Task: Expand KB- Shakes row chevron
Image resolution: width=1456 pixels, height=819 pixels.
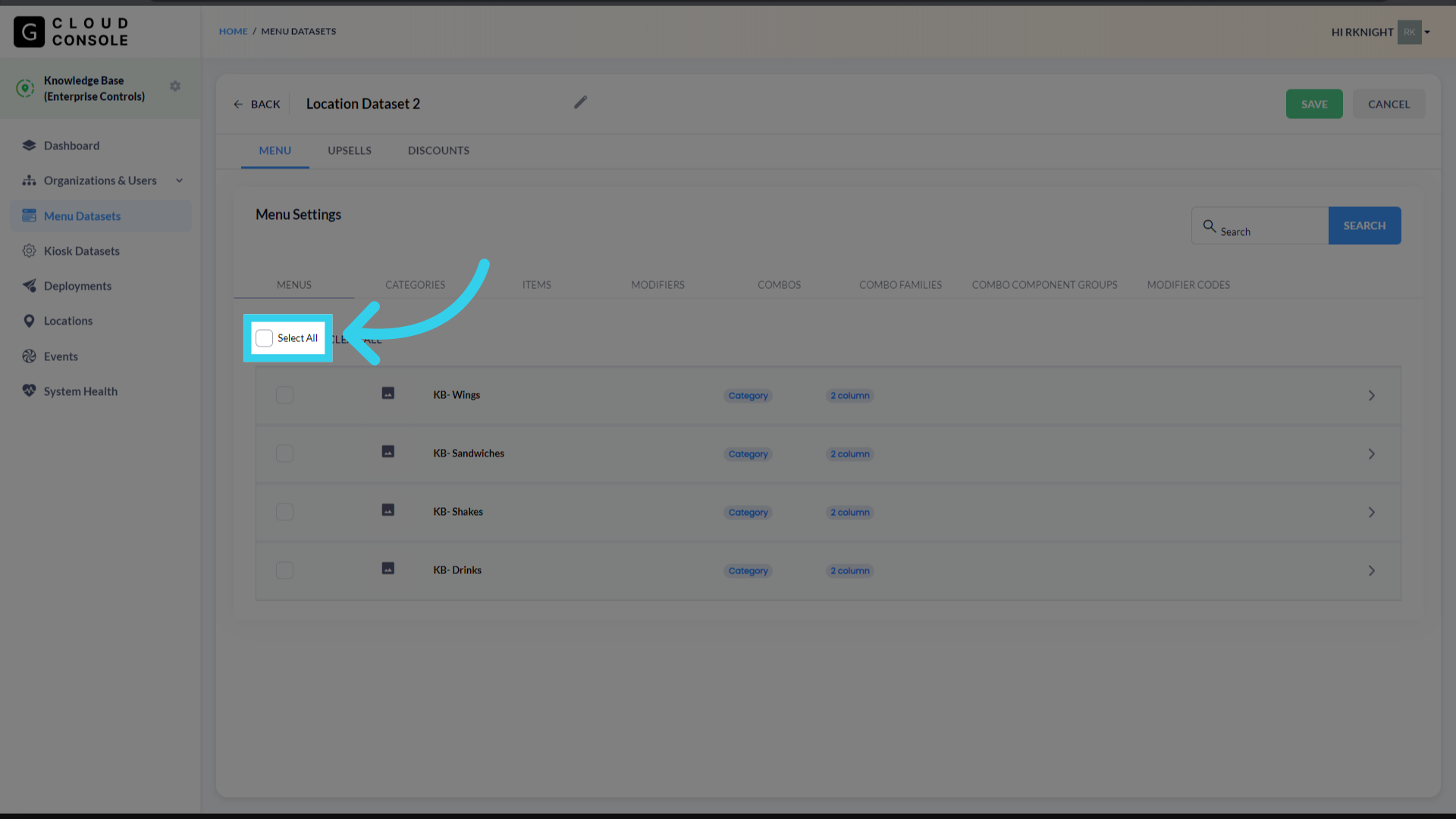Action: pyautogui.click(x=1371, y=513)
